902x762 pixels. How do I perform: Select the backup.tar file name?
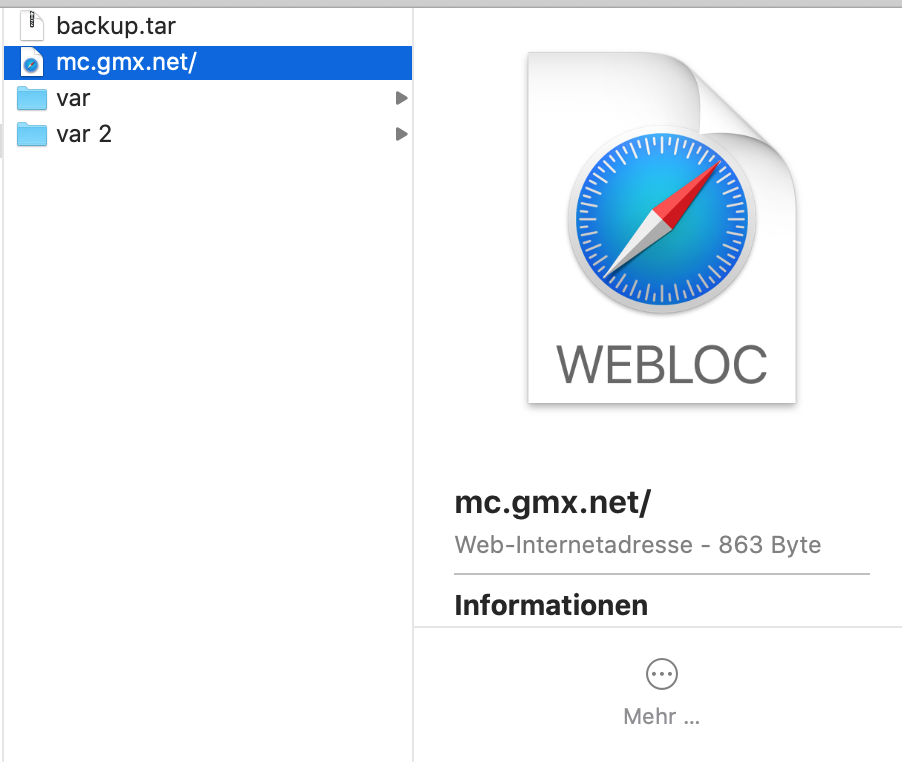(116, 26)
